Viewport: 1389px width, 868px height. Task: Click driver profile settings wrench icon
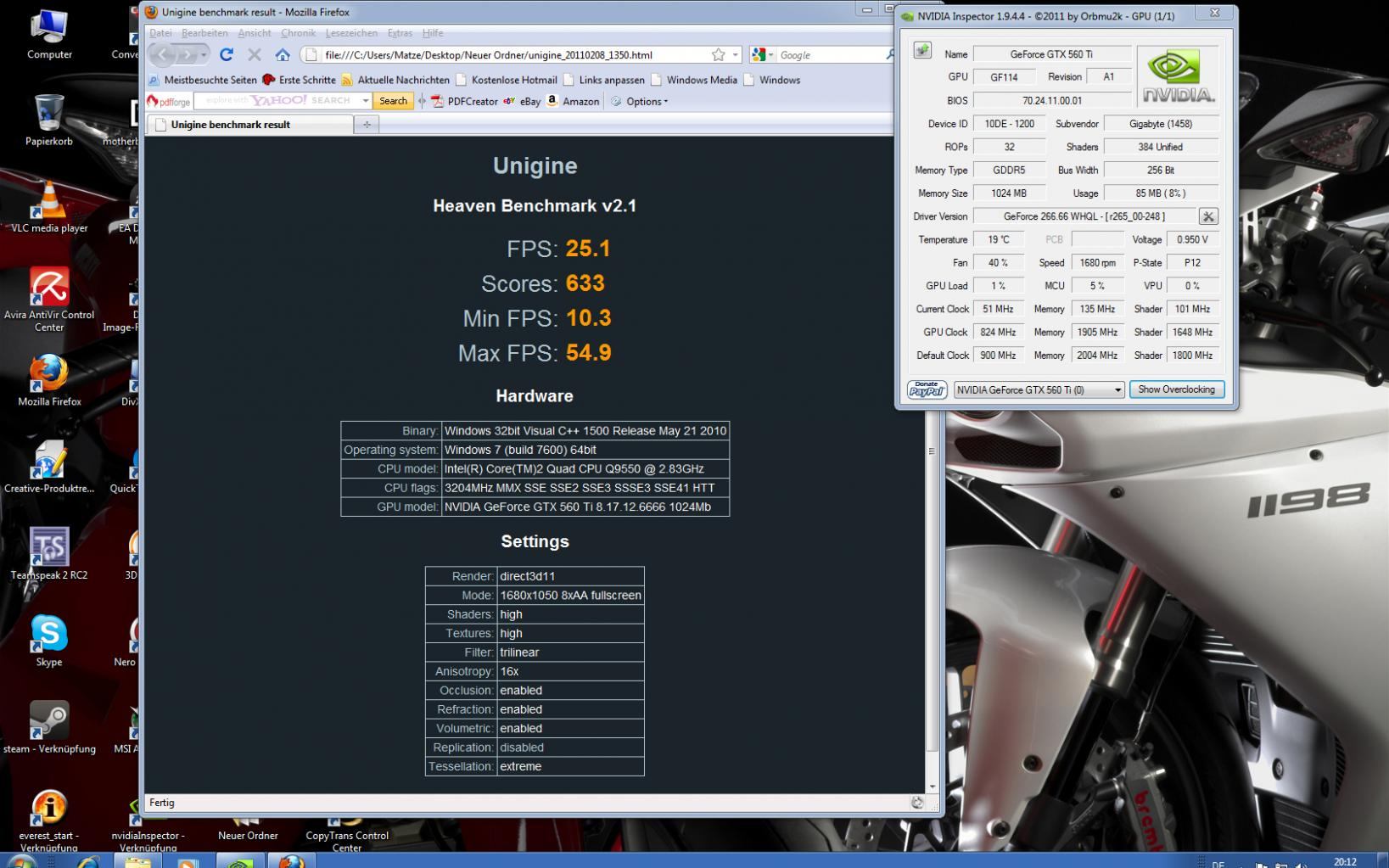(x=1208, y=216)
